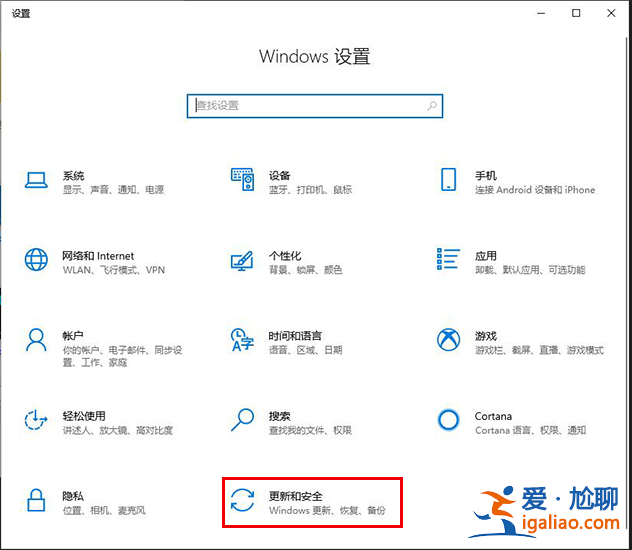Click the description 游戏栏、截屏、直播、游戏模式
Image resolution: width=632 pixels, height=550 pixels.
pos(539,350)
